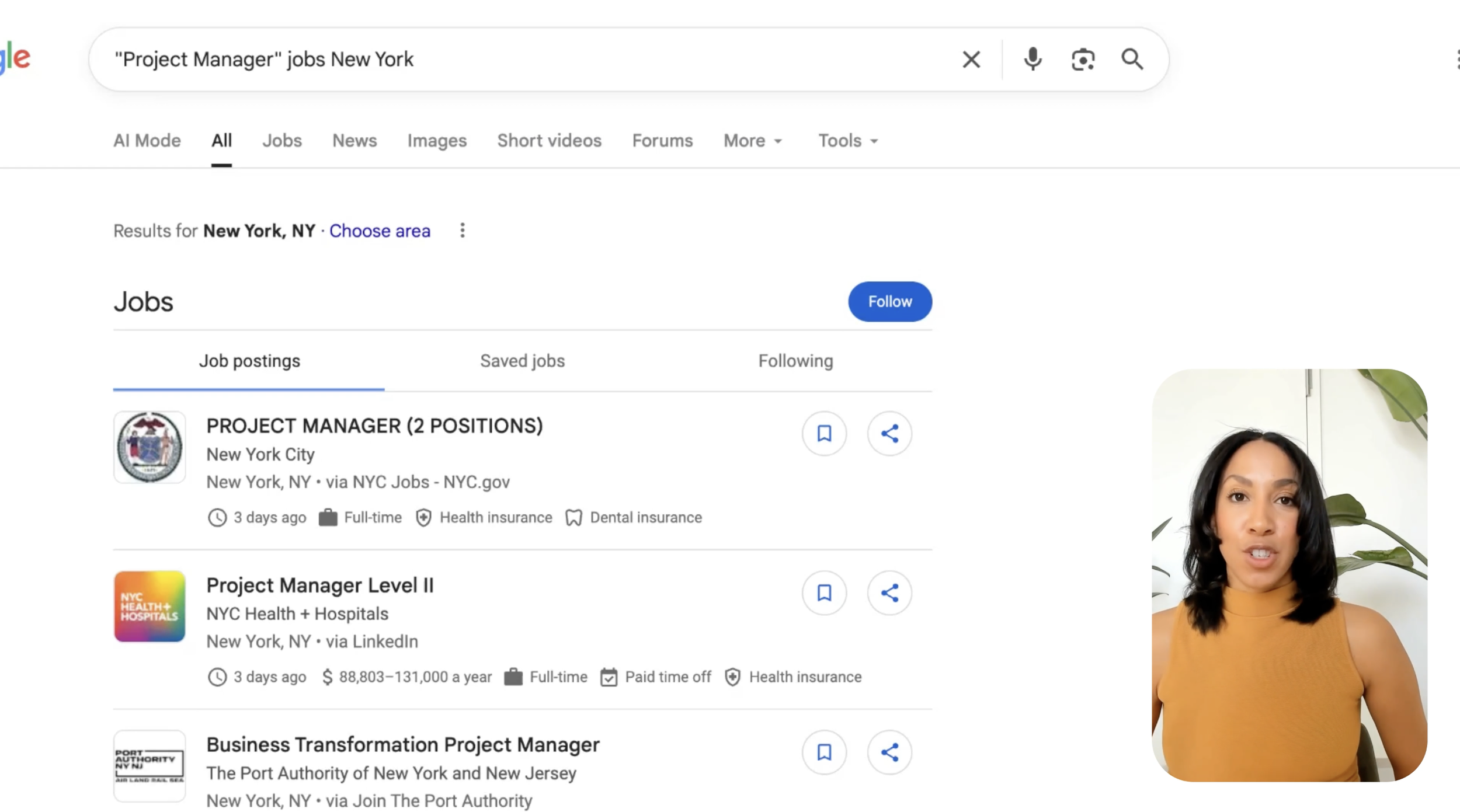The height and width of the screenshot is (812, 1460).
Task: Expand the Tools dropdown
Action: [x=848, y=141]
